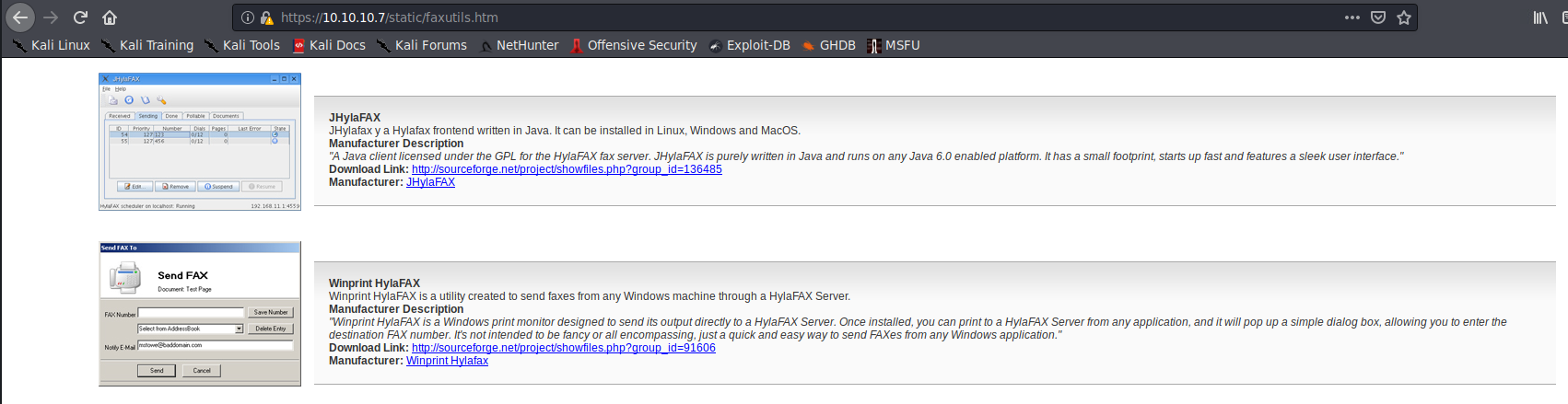Open the Winprint Hylafax manufacturer link

click(447, 361)
